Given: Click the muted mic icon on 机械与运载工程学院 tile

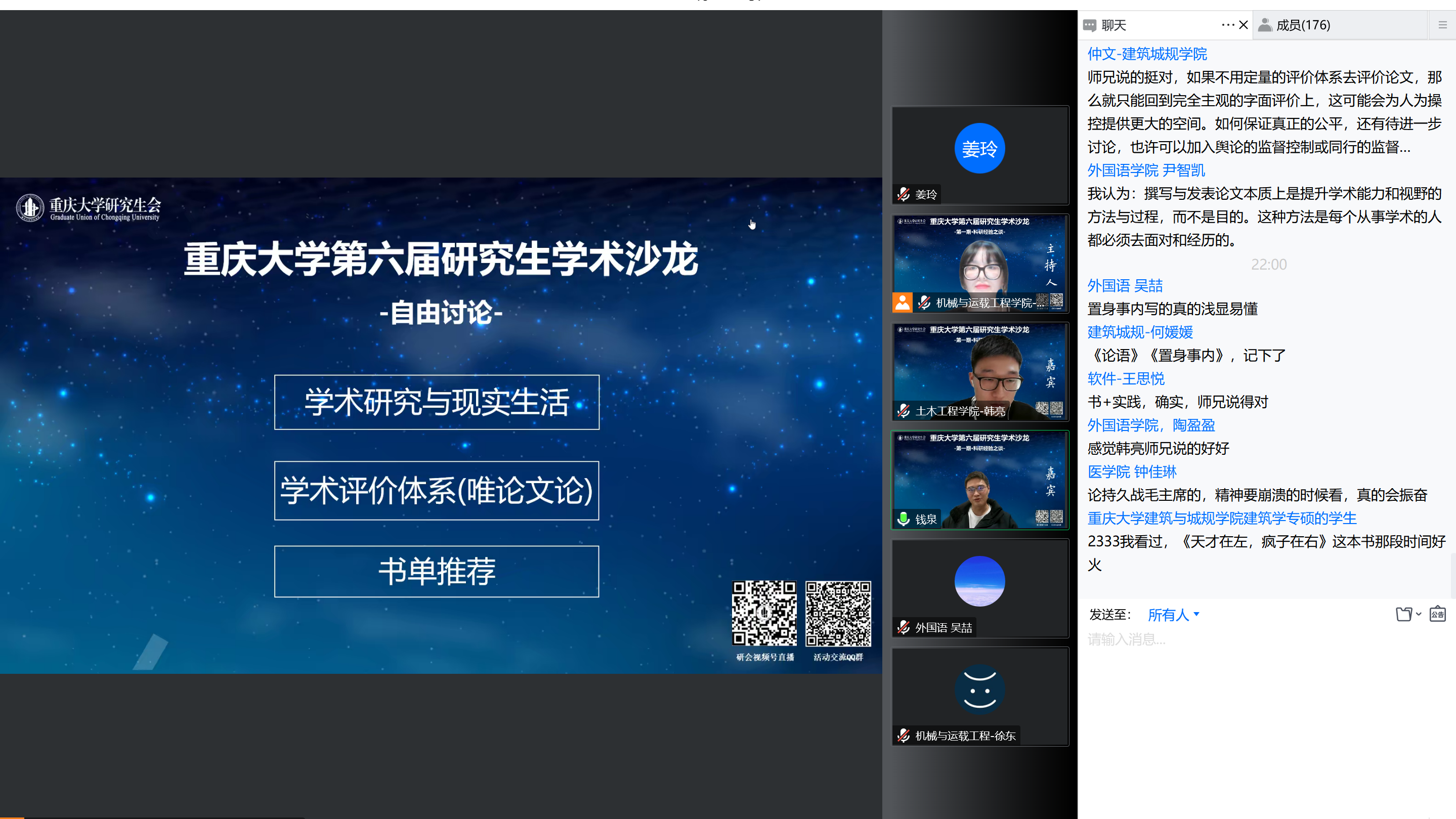Looking at the screenshot, I should (x=924, y=303).
